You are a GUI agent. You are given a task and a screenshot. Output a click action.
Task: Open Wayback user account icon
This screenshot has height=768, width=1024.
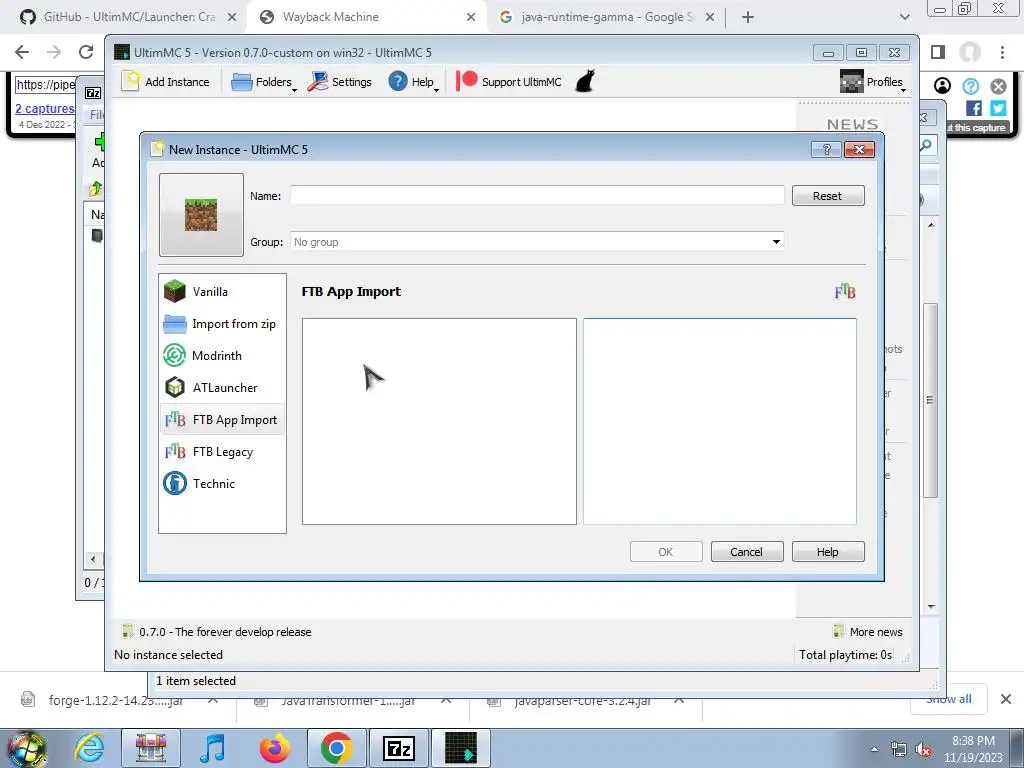click(x=942, y=86)
